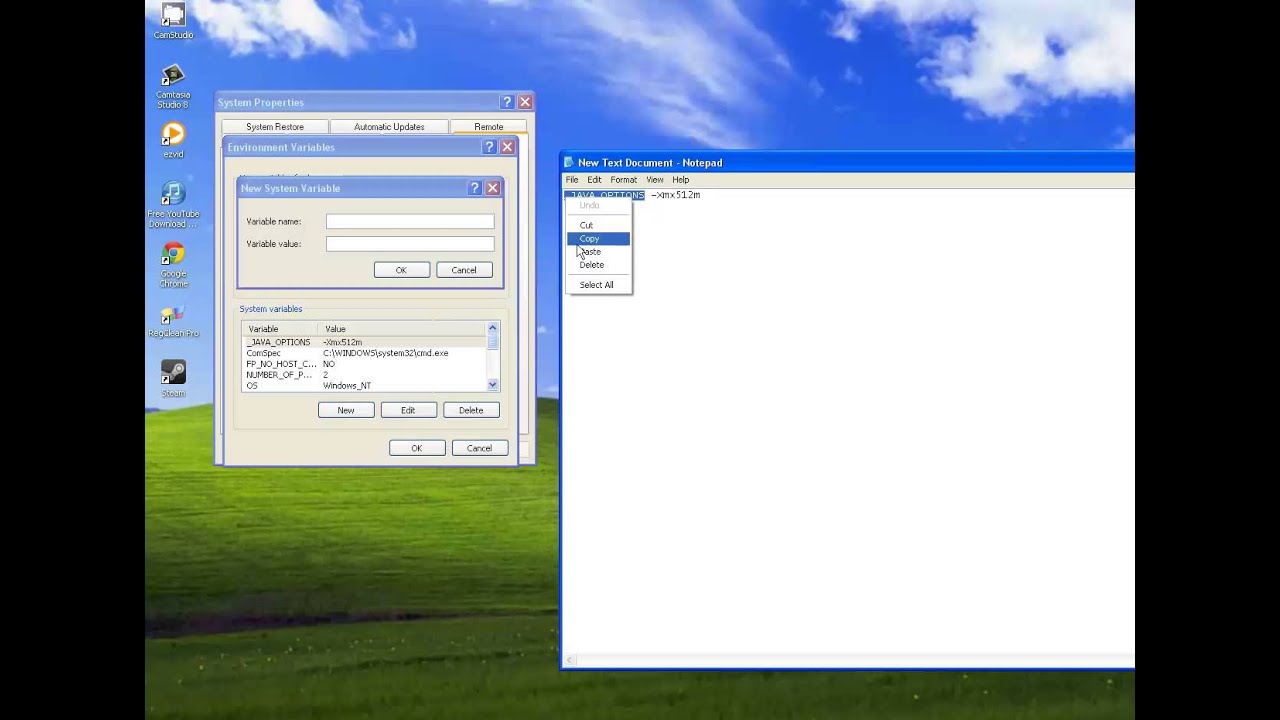
Task: Click help button in New System Variable dialog
Action: click(475, 188)
